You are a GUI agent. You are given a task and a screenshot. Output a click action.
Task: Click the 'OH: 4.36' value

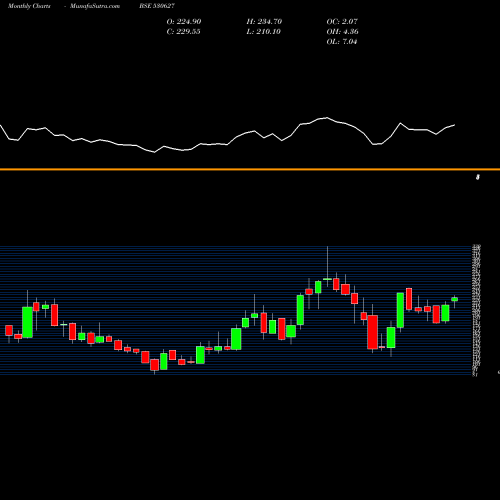click(x=342, y=32)
